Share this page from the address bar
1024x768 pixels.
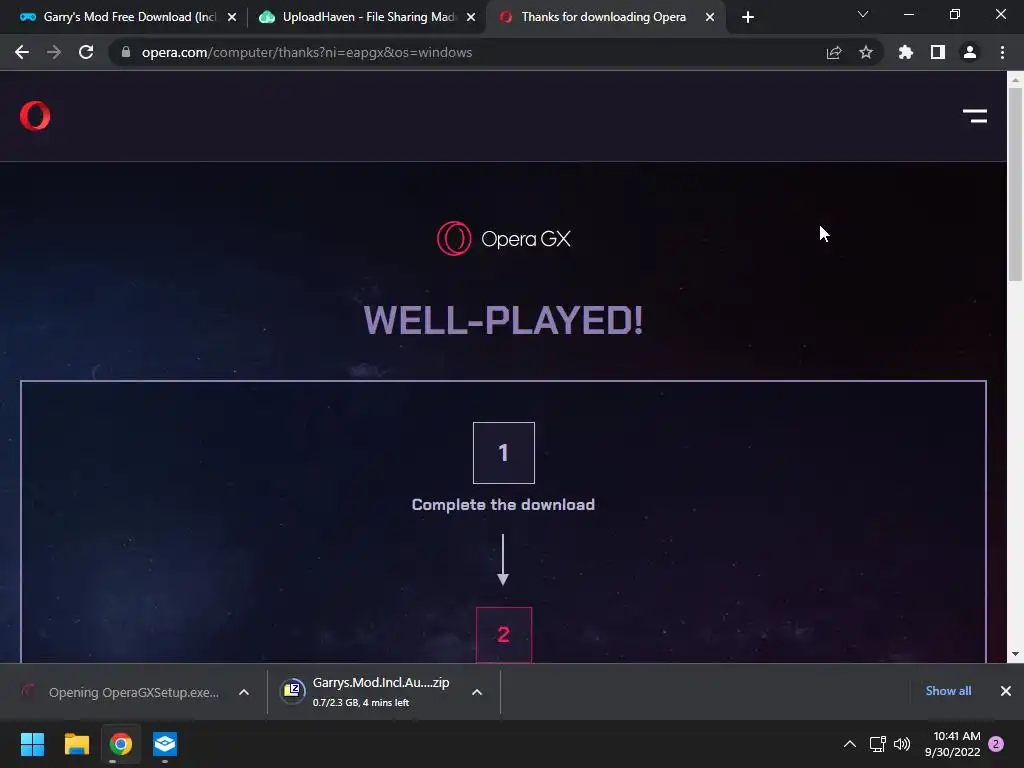click(x=833, y=52)
